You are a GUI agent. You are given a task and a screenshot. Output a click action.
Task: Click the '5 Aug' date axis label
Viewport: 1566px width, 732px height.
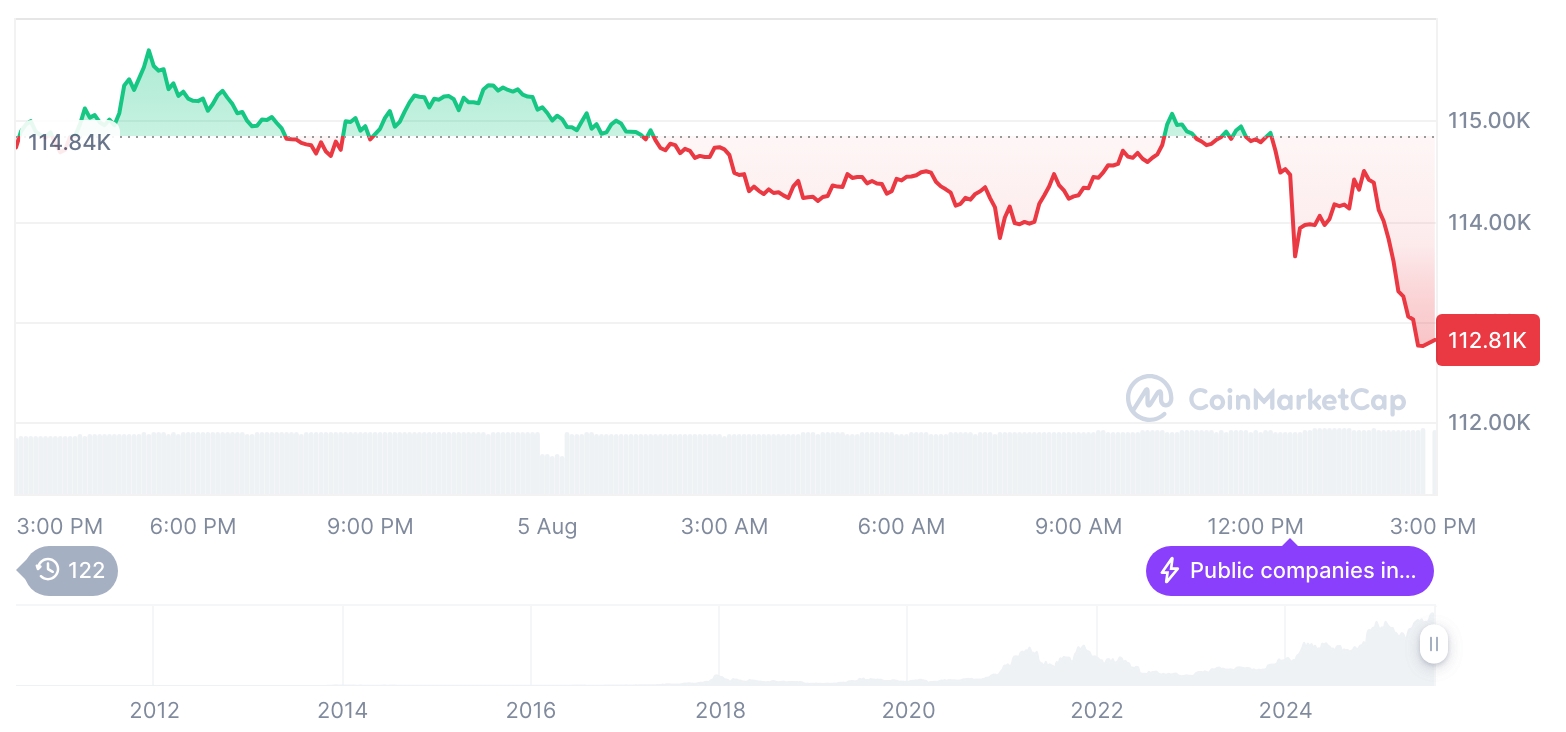coord(547,526)
